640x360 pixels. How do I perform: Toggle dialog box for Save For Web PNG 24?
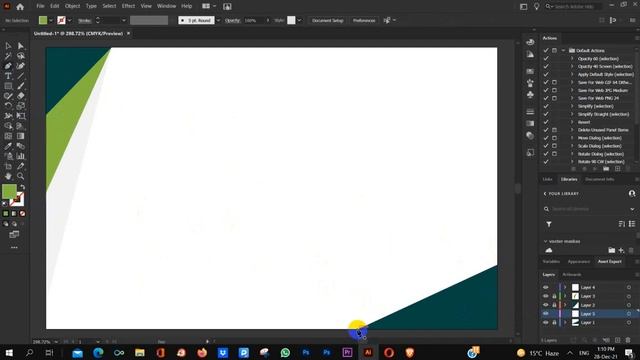pos(554,98)
